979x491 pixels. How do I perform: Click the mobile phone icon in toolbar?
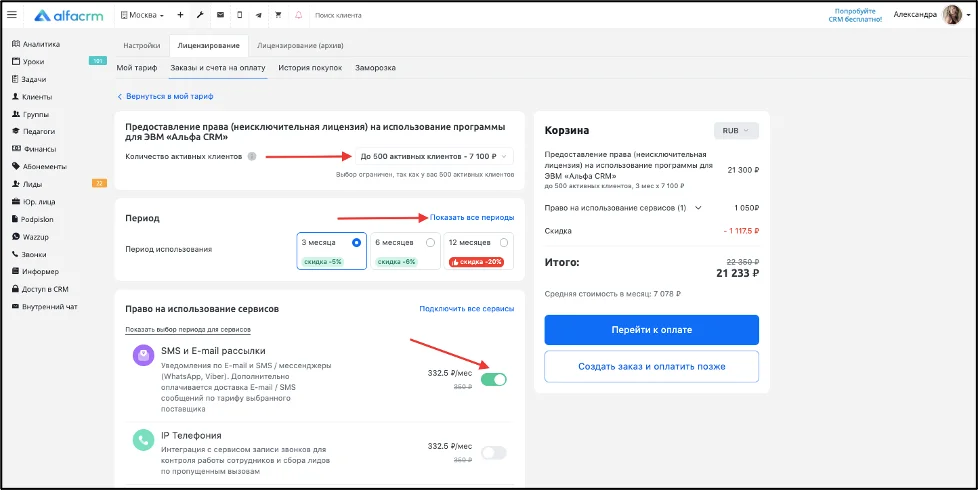(x=240, y=15)
